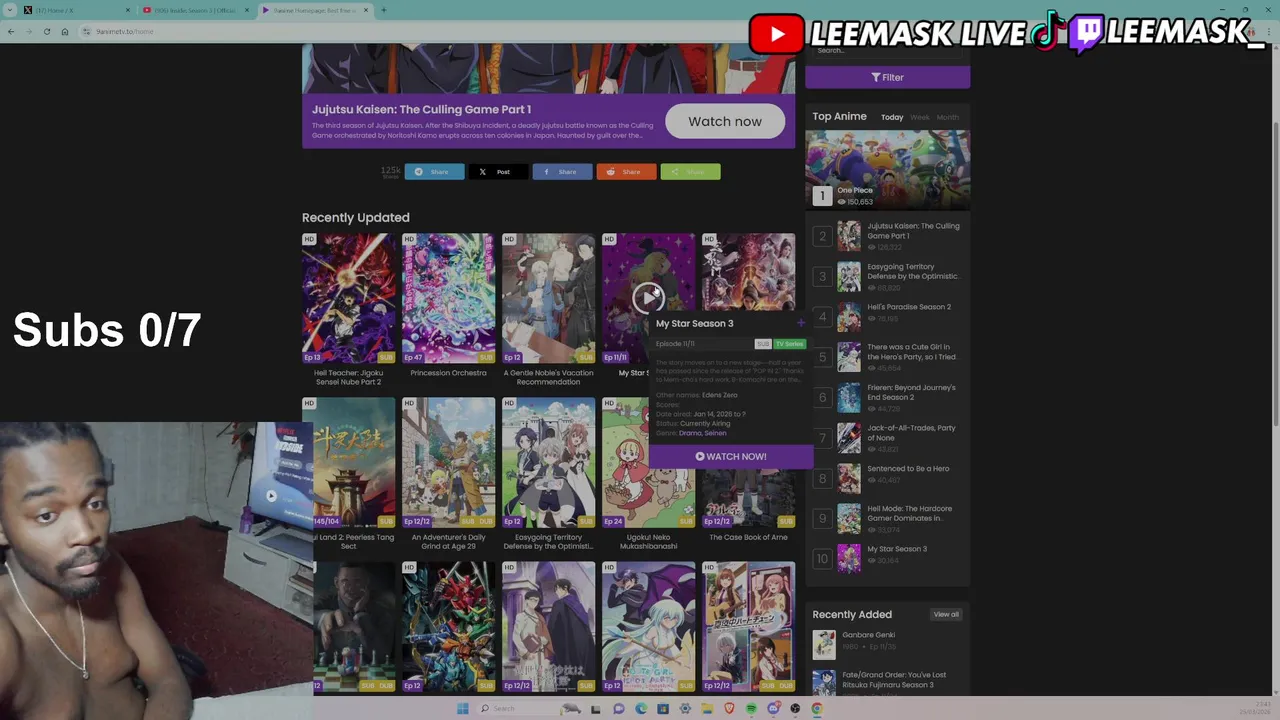Screen dimensions: 1280x720
Task: Open Hell's Paradise Season 2 ranking link
Action: tap(909, 307)
